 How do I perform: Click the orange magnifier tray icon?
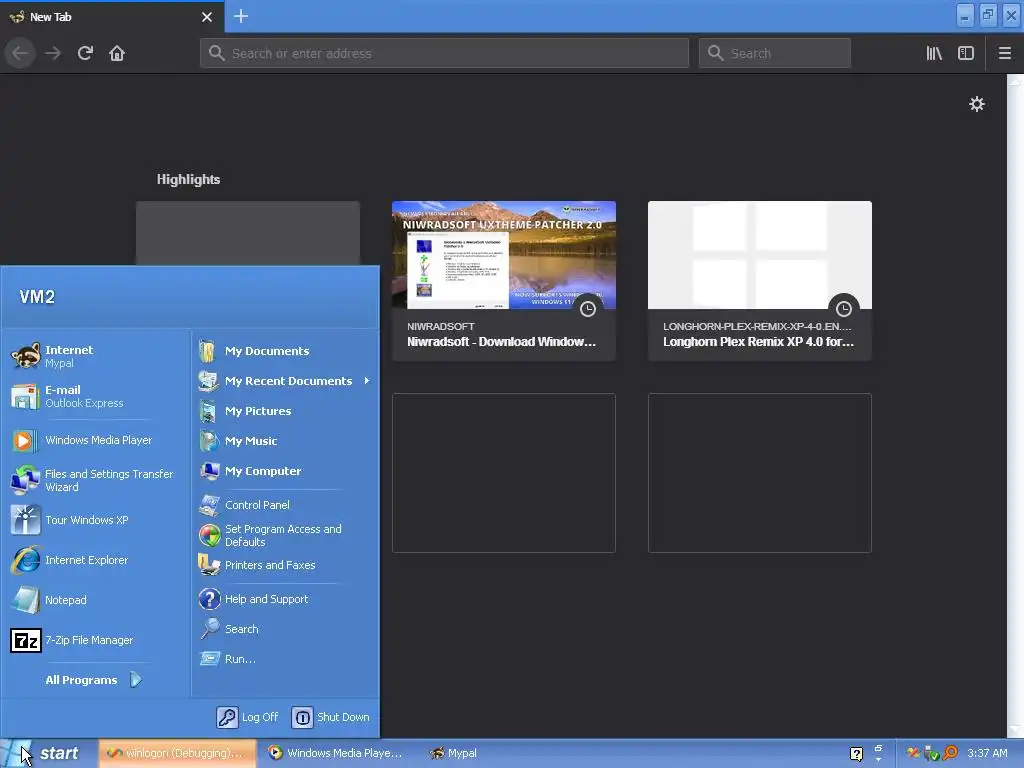tap(950, 753)
